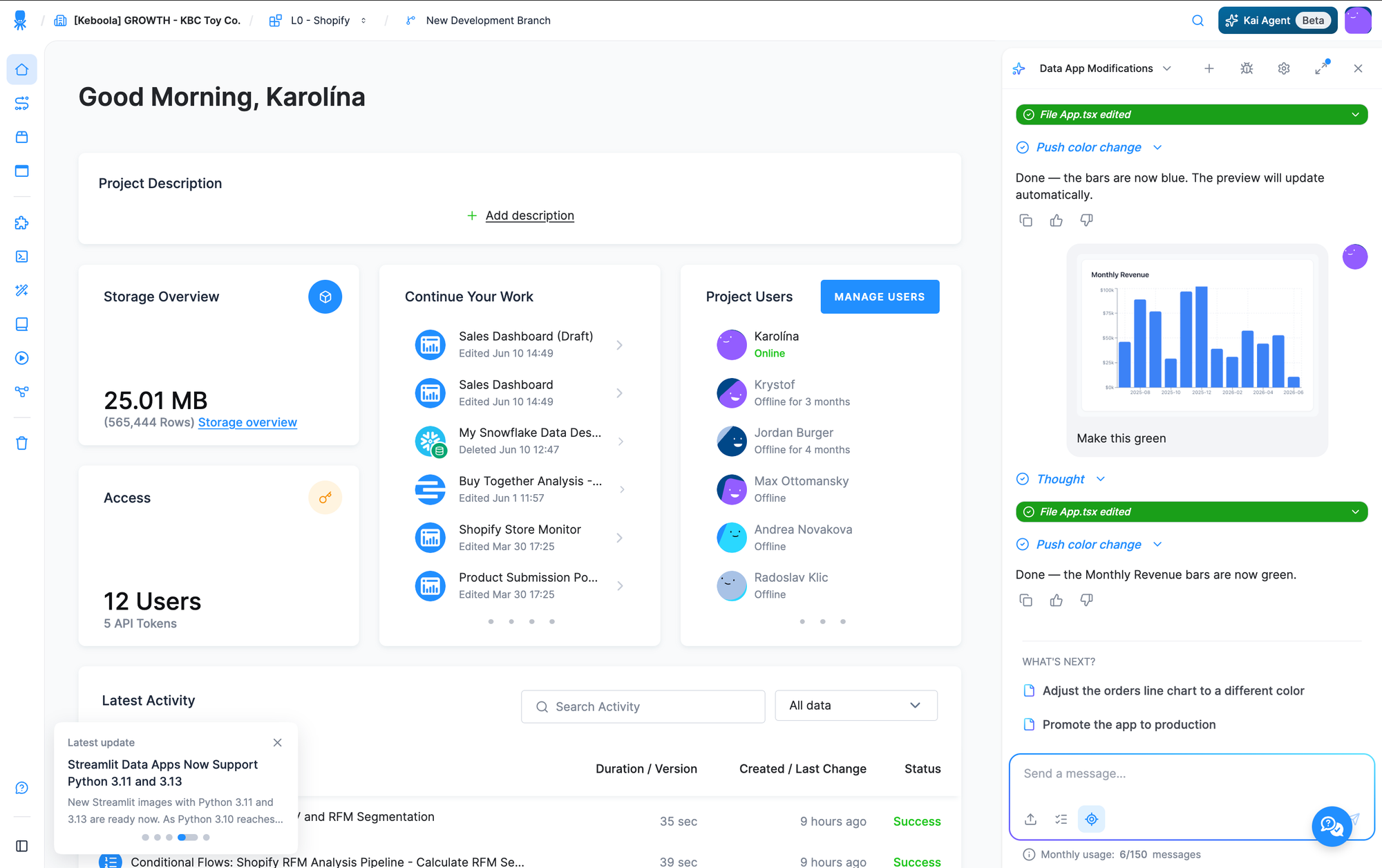This screenshot has height=868, width=1382.
Task: Copy the 'bars are now blue' response
Action: point(1026,220)
